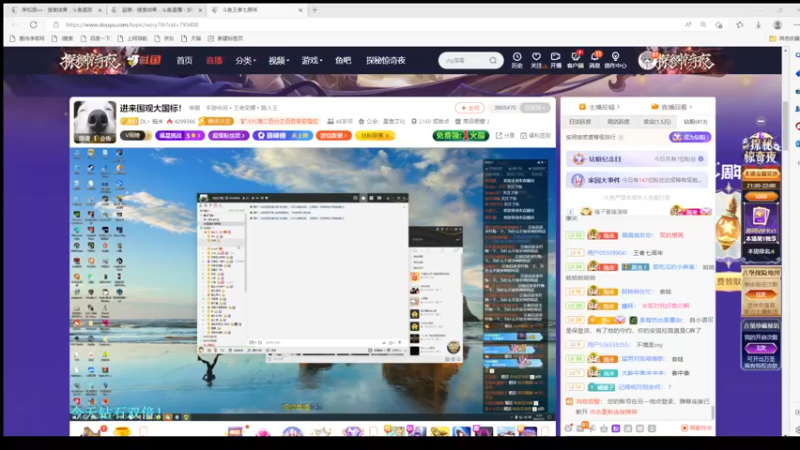Open the 关注 heart icon in header
The image size is (800, 450).
[x=536, y=57]
